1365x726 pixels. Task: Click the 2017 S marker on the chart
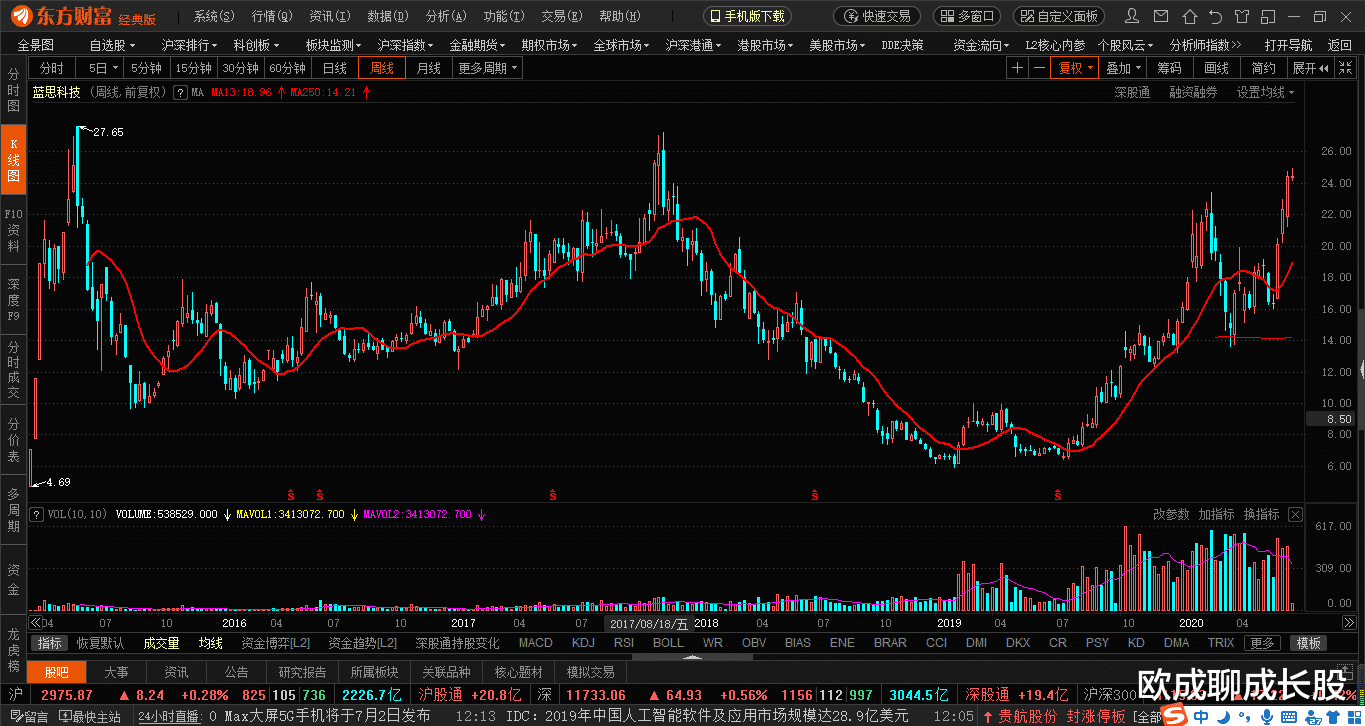pos(552,495)
